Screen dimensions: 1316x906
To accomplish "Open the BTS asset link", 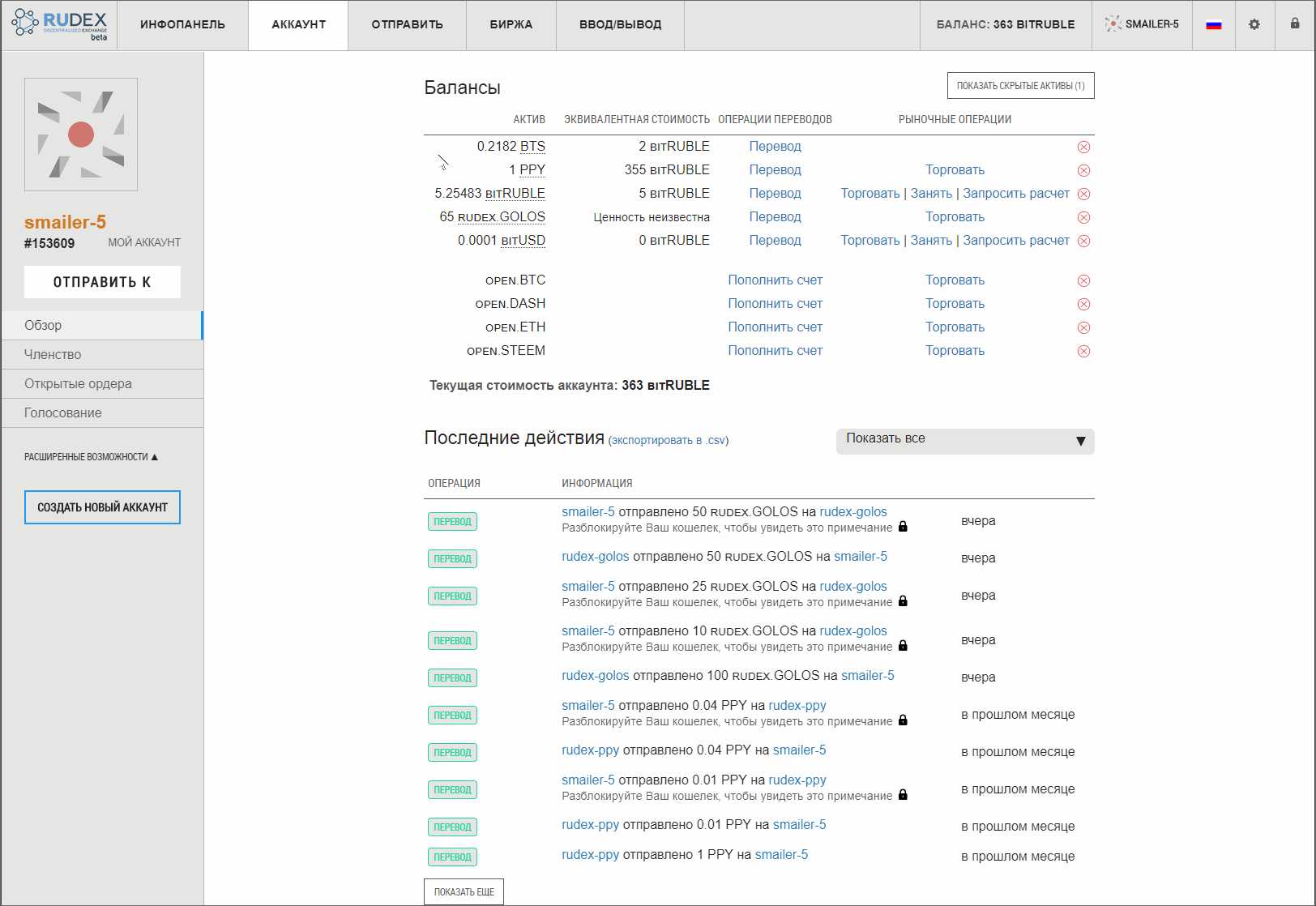I will 532,146.
